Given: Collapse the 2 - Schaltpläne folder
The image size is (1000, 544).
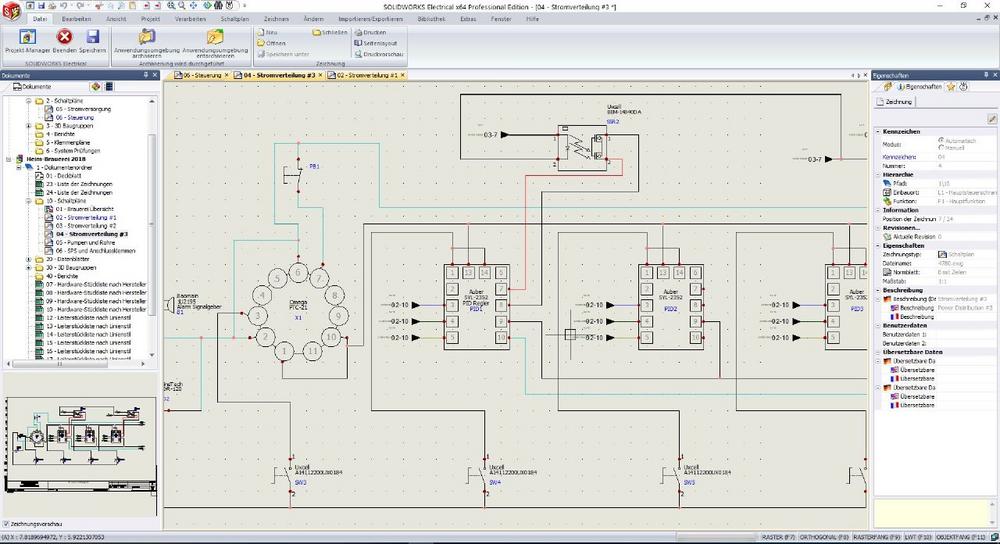Looking at the screenshot, I should coord(29,101).
